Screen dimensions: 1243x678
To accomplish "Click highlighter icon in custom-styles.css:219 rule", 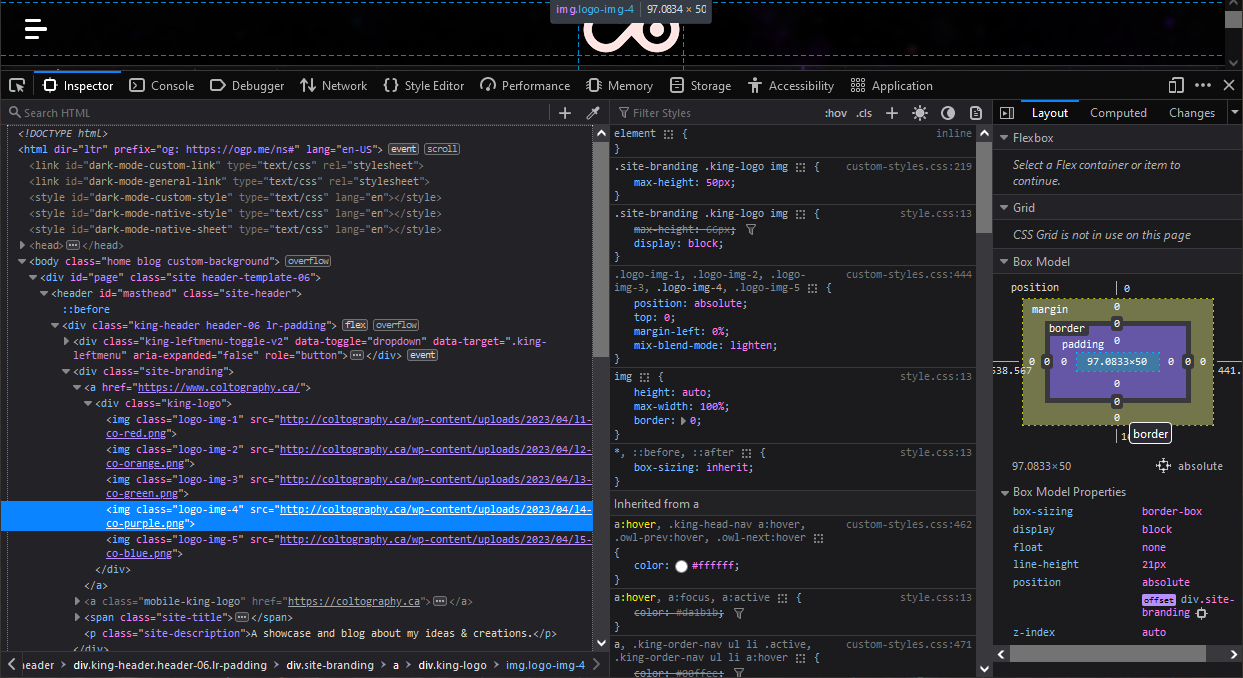I will point(800,167).
